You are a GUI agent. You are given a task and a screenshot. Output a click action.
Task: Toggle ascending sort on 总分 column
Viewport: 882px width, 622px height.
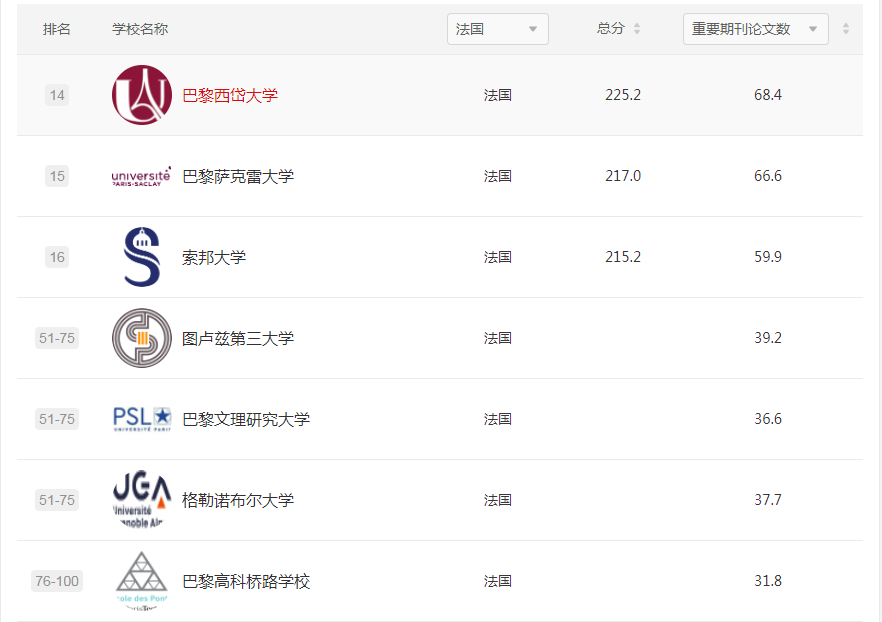pyautogui.click(x=640, y=24)
